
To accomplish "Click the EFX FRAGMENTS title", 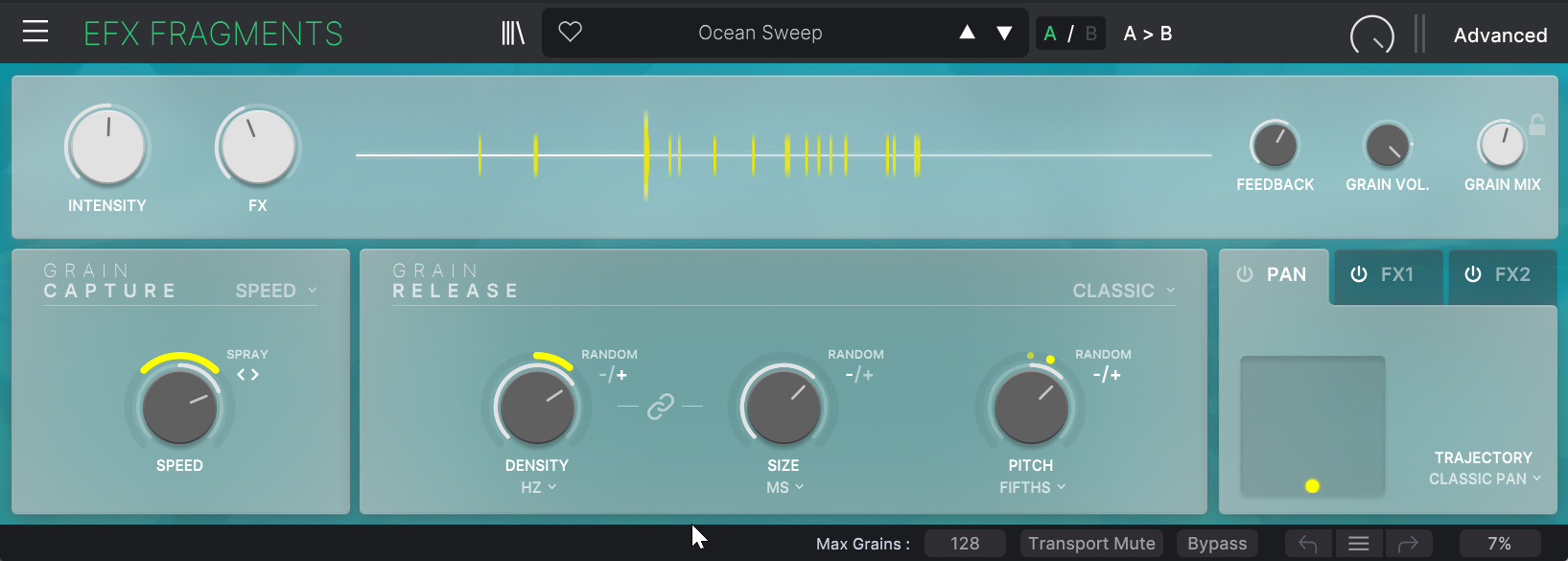I will (x=213, y=34).
